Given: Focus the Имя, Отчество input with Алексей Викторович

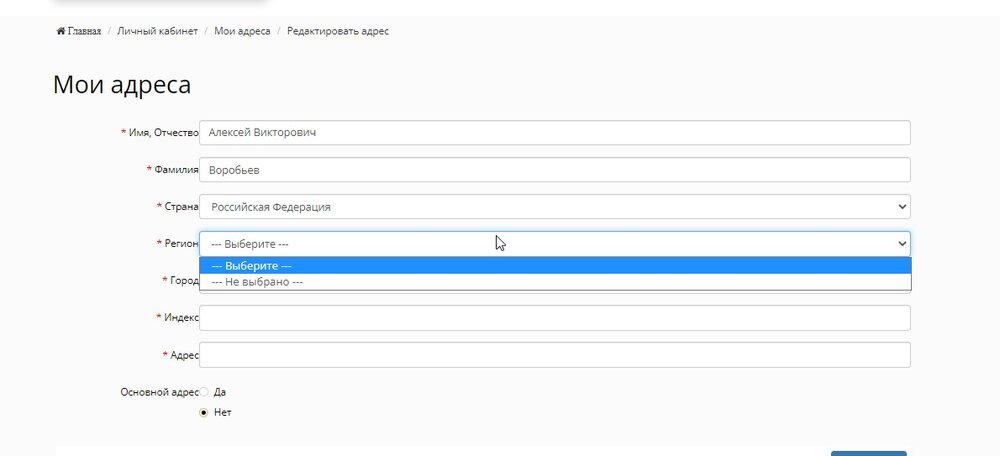Looking at the screenshot, I should coord(554,133).
